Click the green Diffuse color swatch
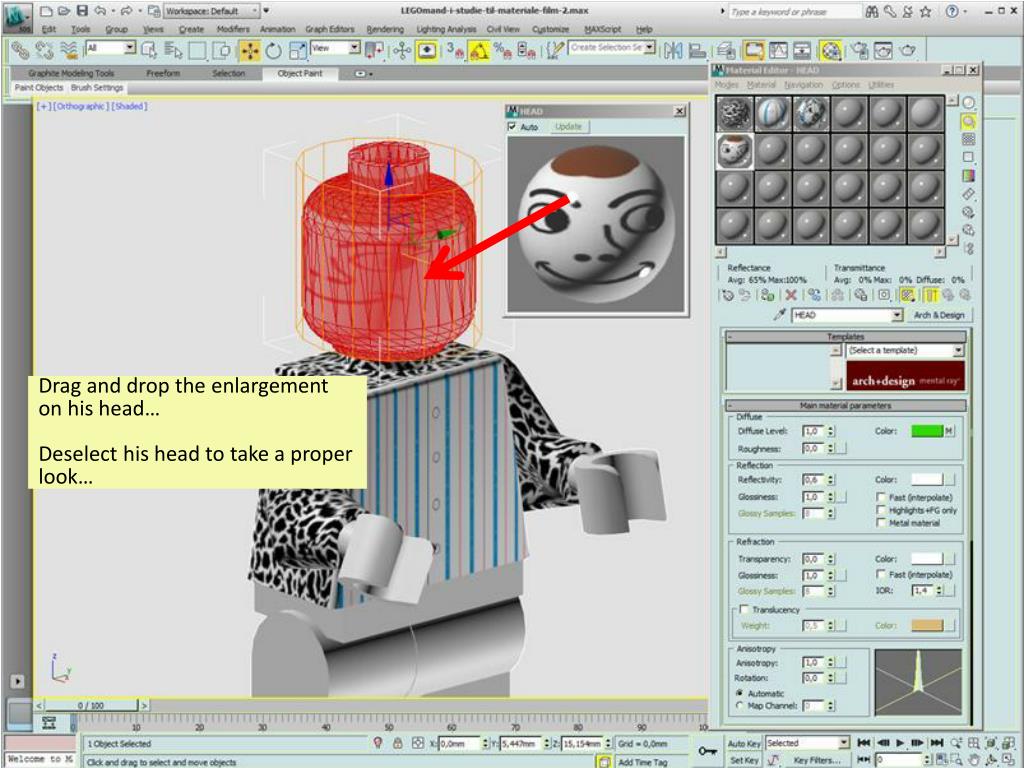The width and height of the screenshot is (1024, 768). coord(927,431)
